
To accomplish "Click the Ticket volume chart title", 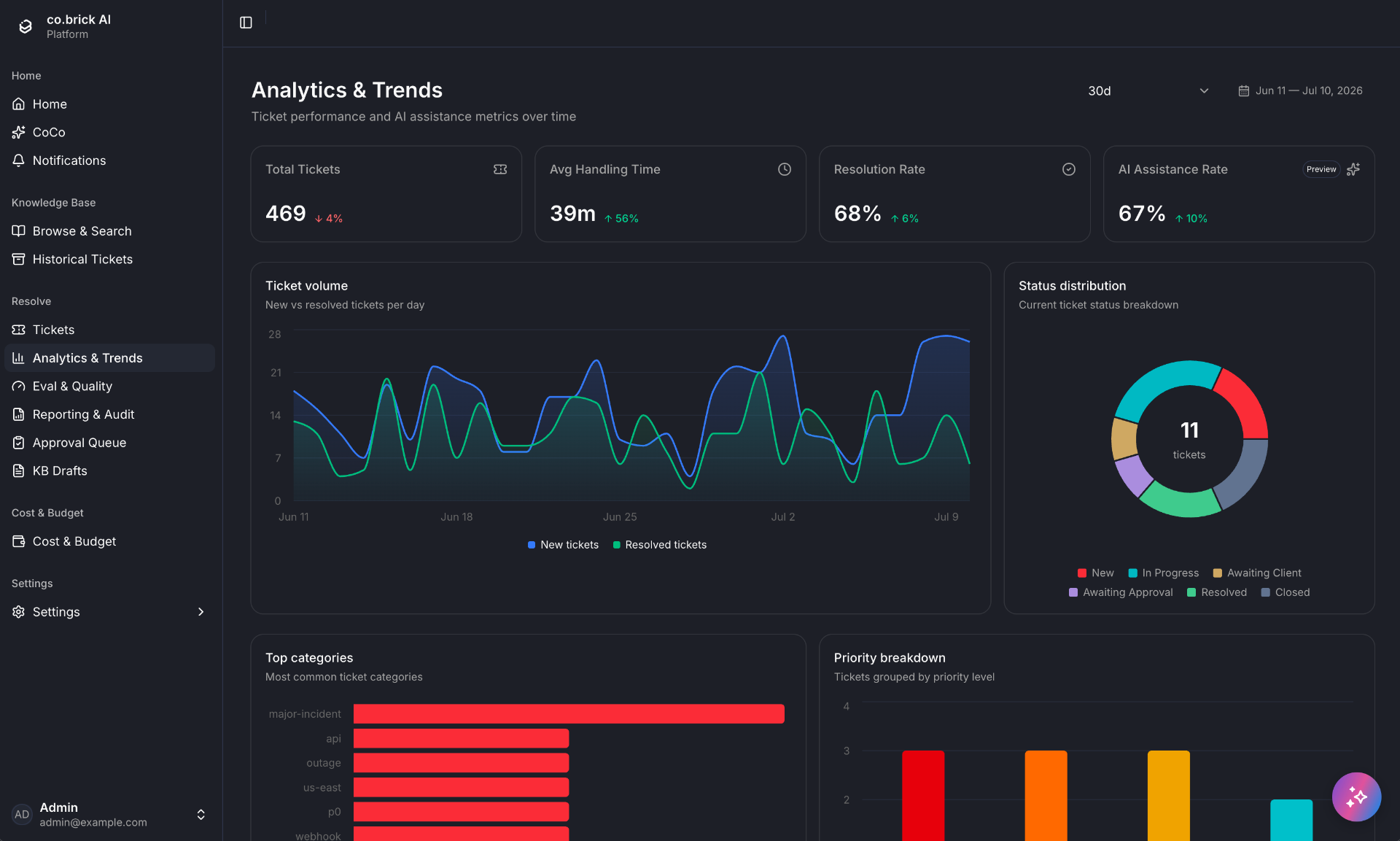I will coord(306,286).
